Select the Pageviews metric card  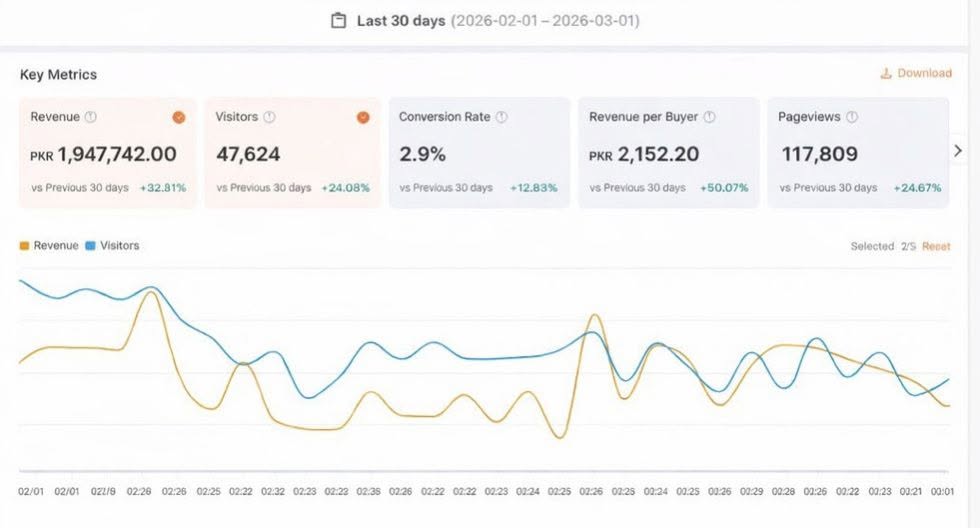858,152
